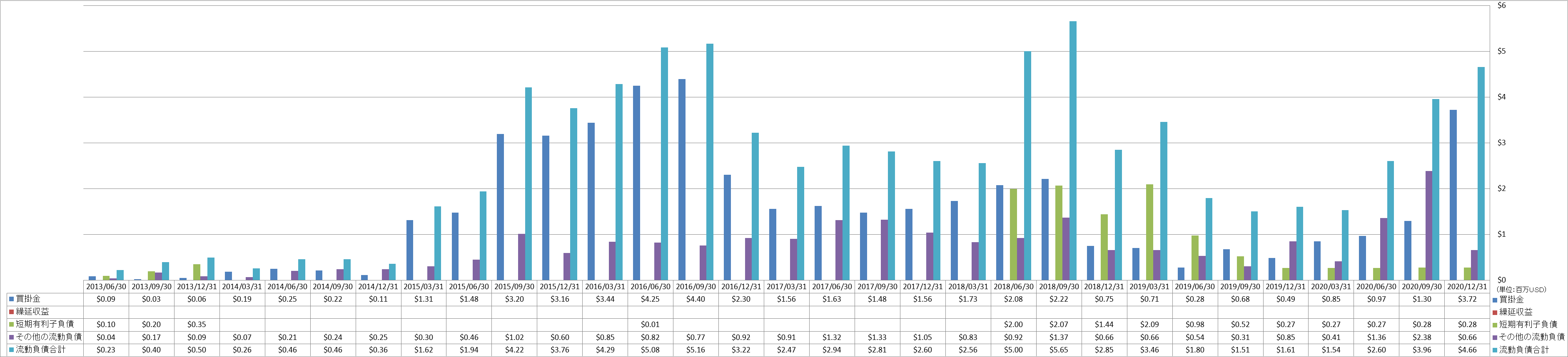Click the purple その他の流動負債 bar for 2020/09/30
1568x357 pixels.
pos(1428,226)
